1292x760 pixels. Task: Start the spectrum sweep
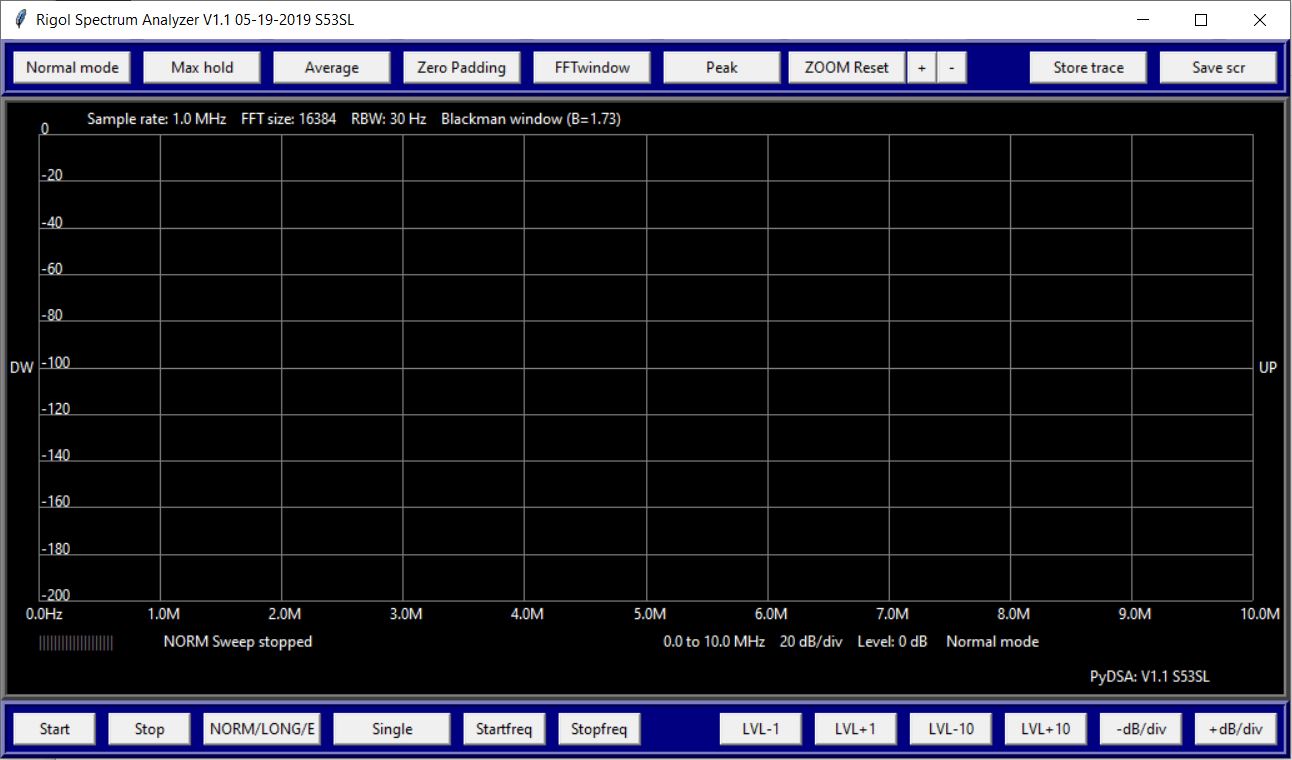pos(53,729)
